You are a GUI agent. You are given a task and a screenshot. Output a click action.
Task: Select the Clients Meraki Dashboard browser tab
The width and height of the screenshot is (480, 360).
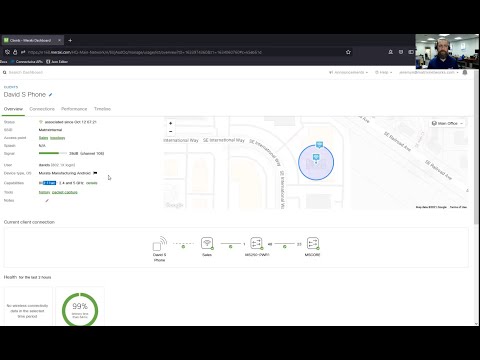(32, 40)
